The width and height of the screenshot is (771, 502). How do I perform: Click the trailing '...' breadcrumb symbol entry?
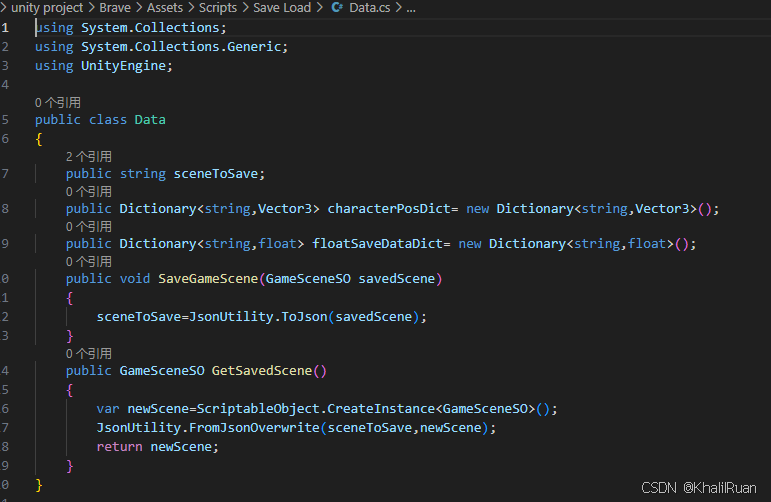point(411,8)
